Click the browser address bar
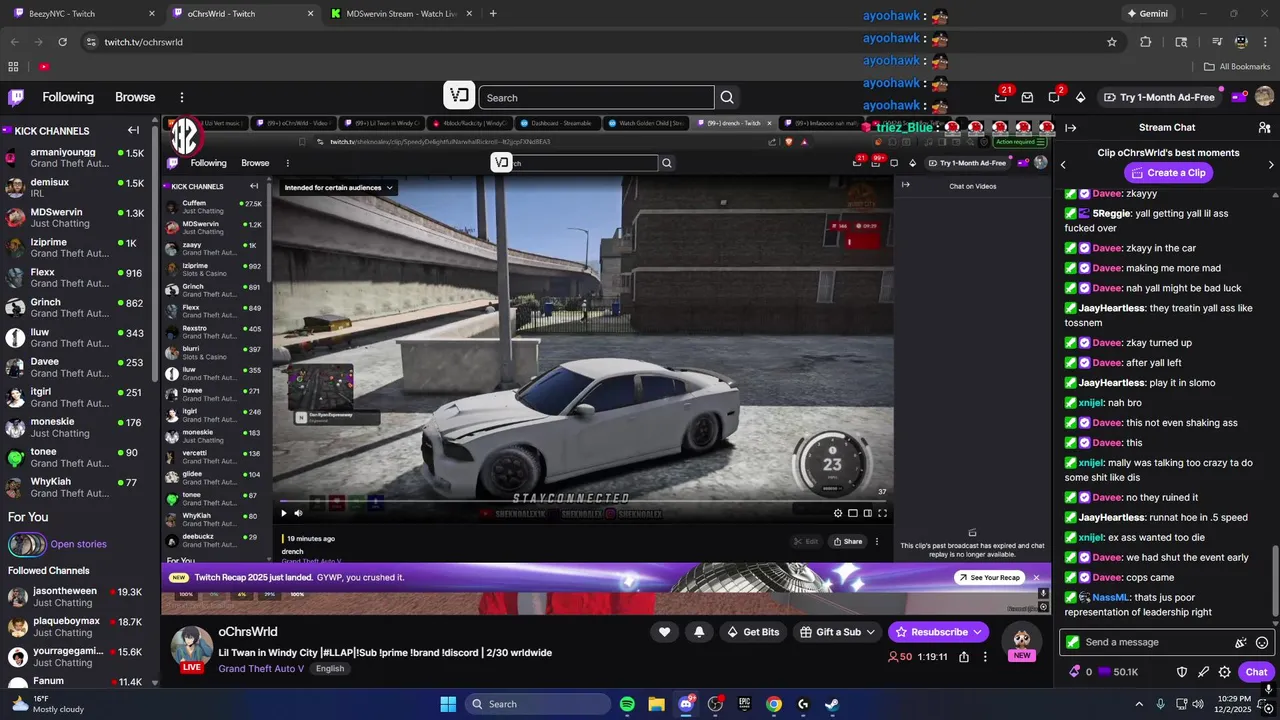Viewport: 1280px width, 720px height. [600, 42]
